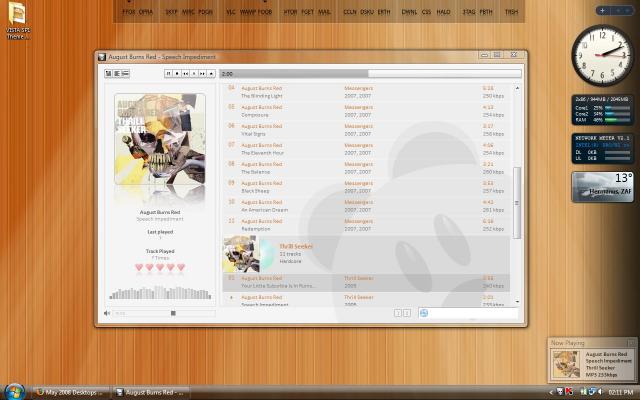Viewport: 640px width, 400px height.
Task: Click the weather gadget showing 13°
Action: point(603,187)
